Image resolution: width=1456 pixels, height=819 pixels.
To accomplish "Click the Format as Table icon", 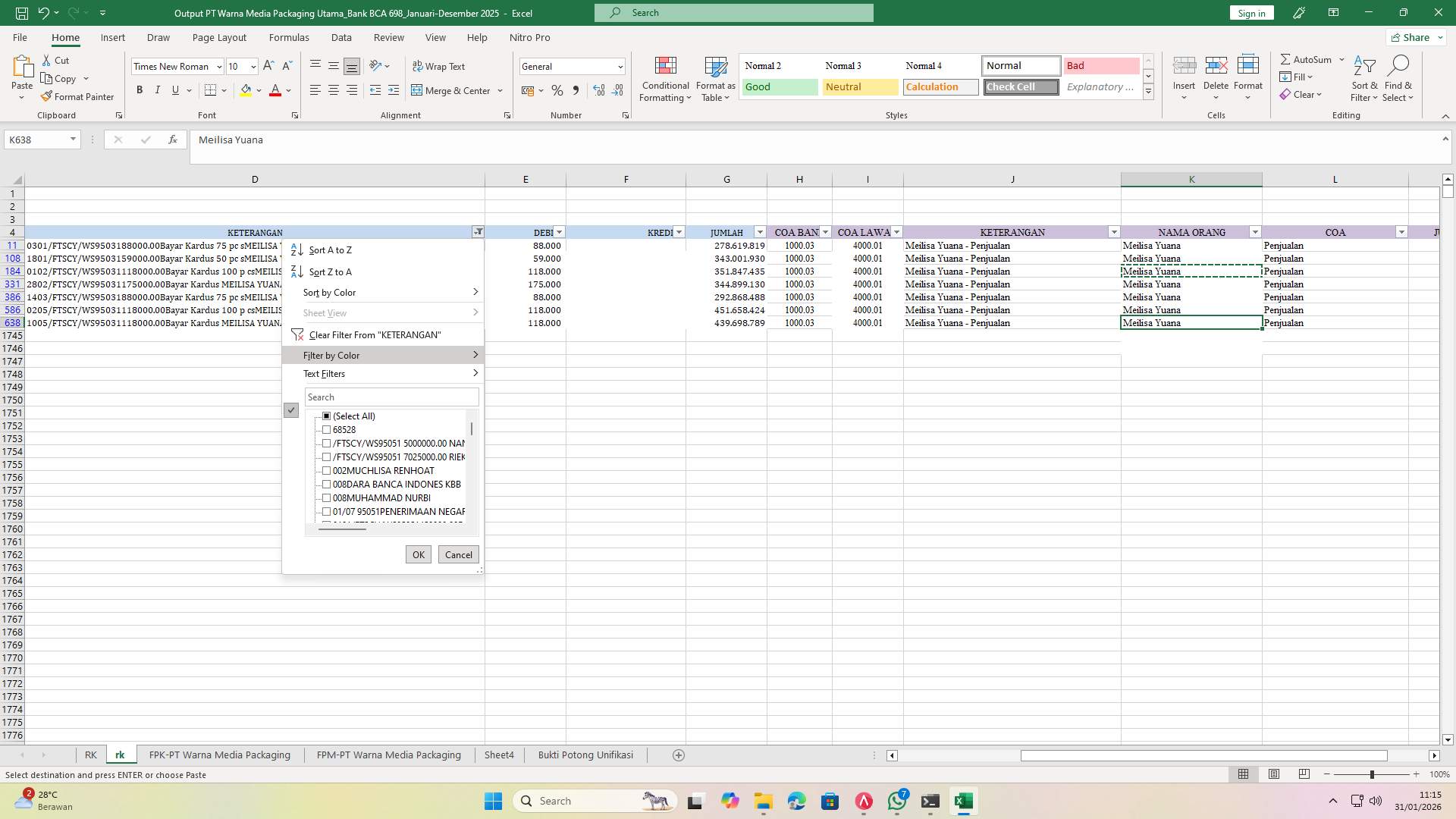I will pos(714,78).
